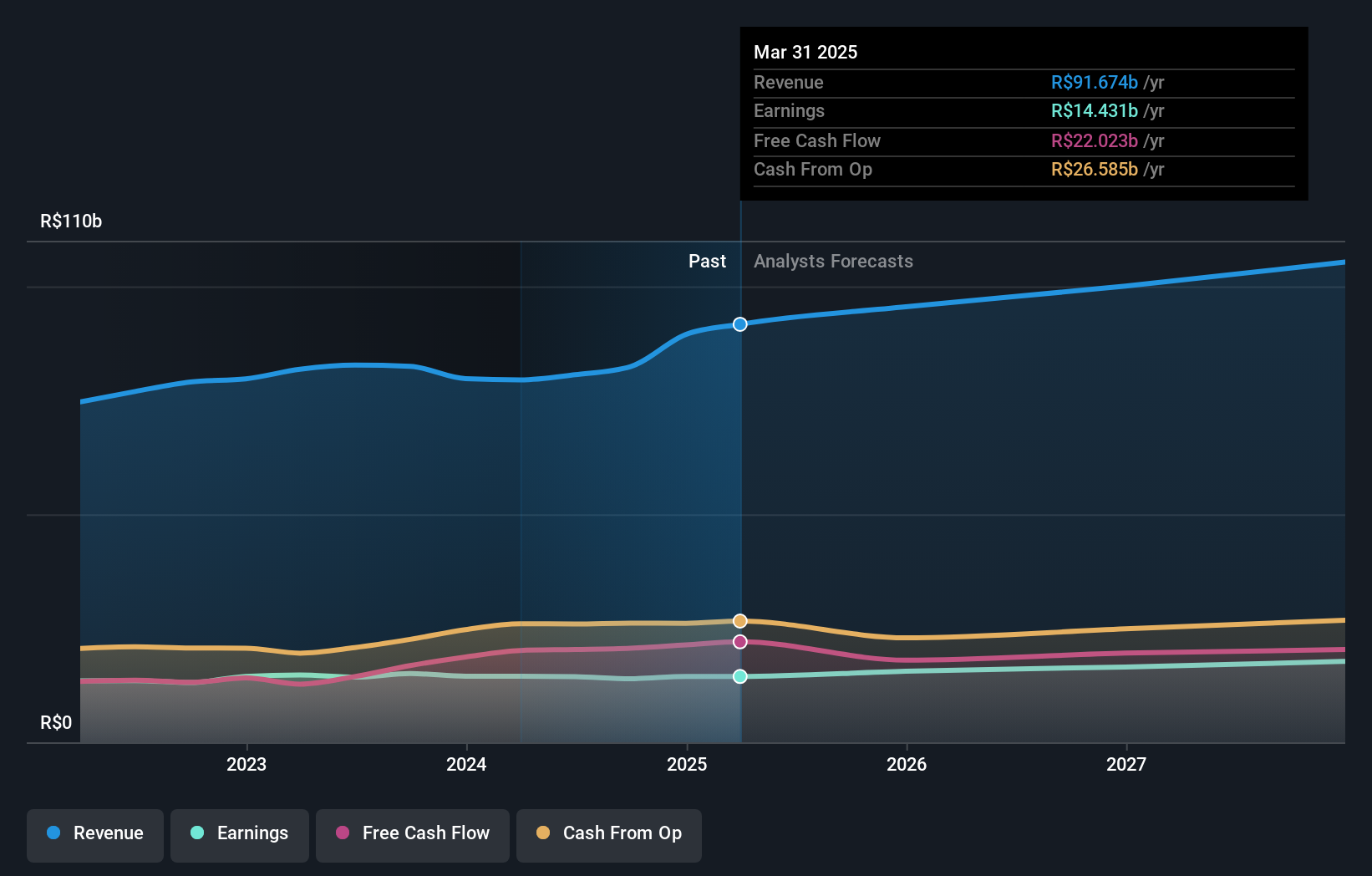1372x876 pixels.
Task: Click the Earnings row label in tooltip
Action: click(x=789, y=110)
